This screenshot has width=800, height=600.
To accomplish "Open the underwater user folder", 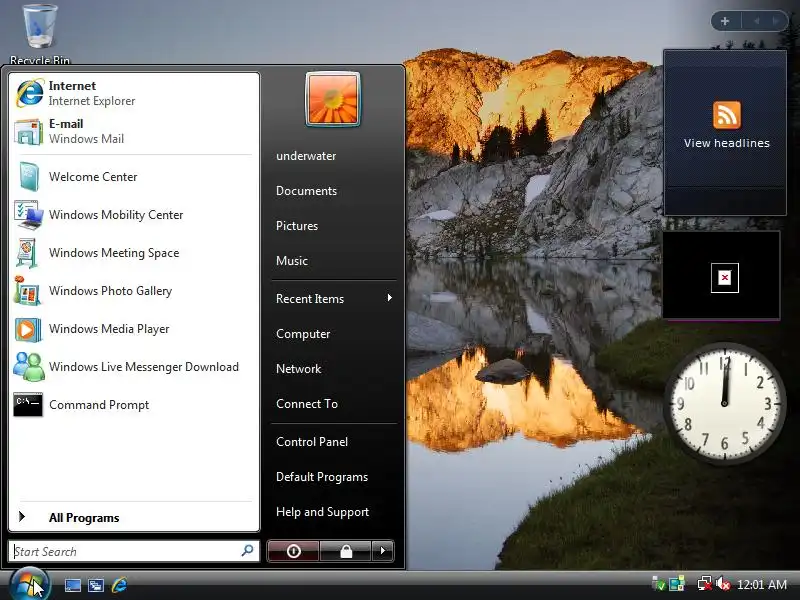I will point(306,156).
